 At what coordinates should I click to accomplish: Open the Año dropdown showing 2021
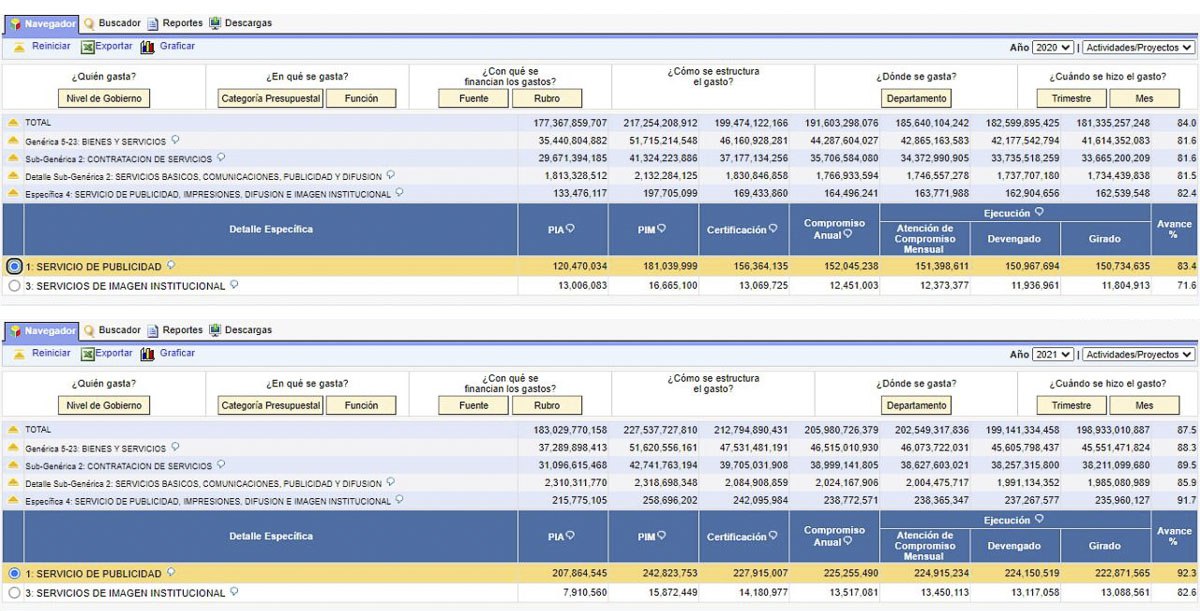[x=1054, y=354]
